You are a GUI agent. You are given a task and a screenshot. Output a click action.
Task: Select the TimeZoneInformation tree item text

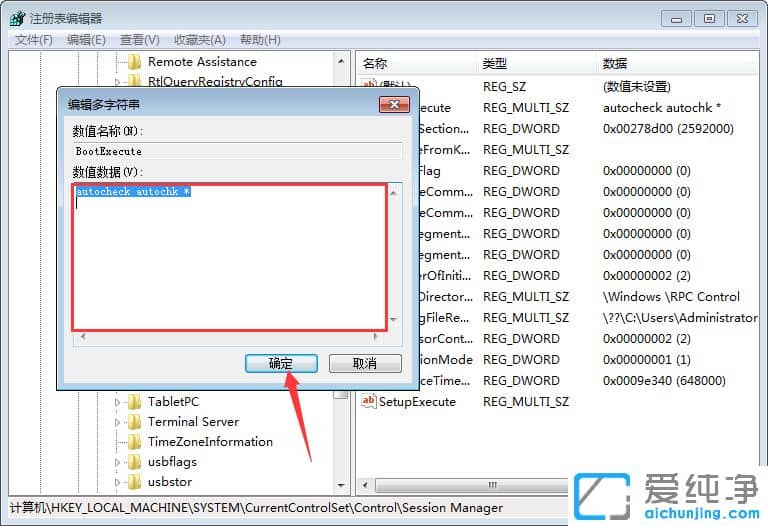tap(210, 442)
